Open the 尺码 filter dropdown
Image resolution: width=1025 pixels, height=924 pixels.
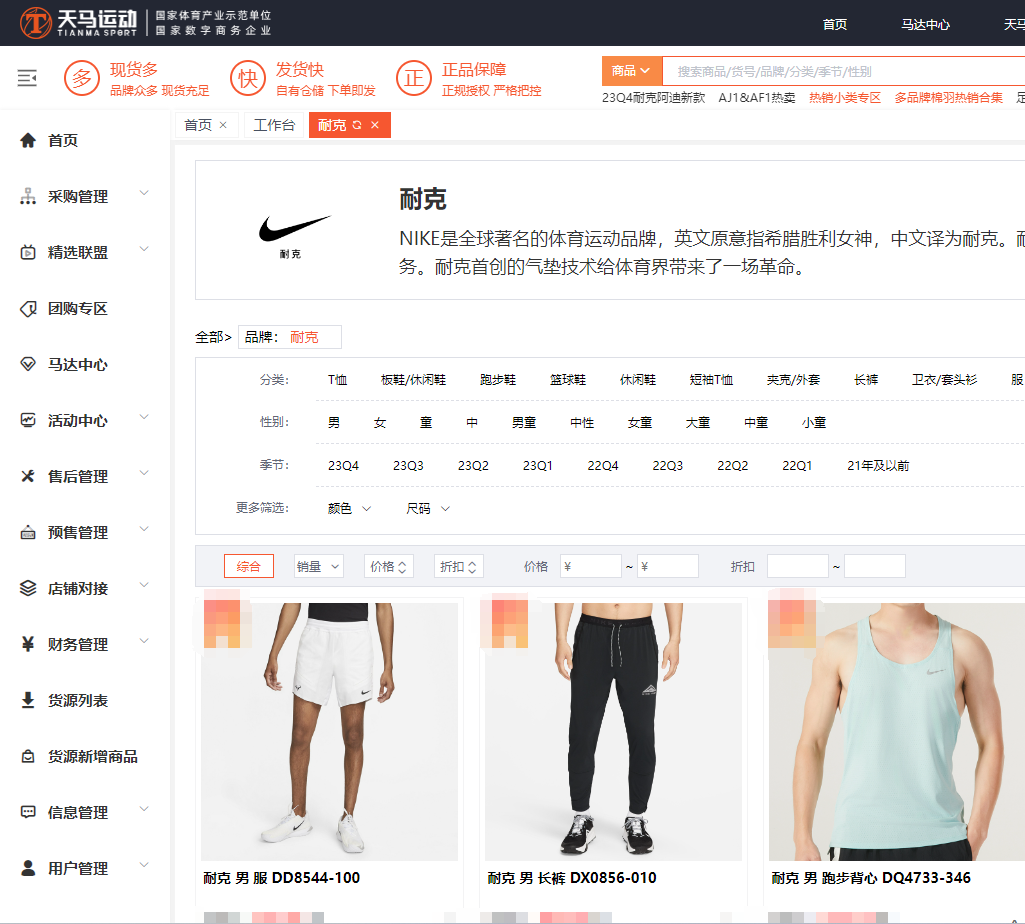click(x=428, y=509)
